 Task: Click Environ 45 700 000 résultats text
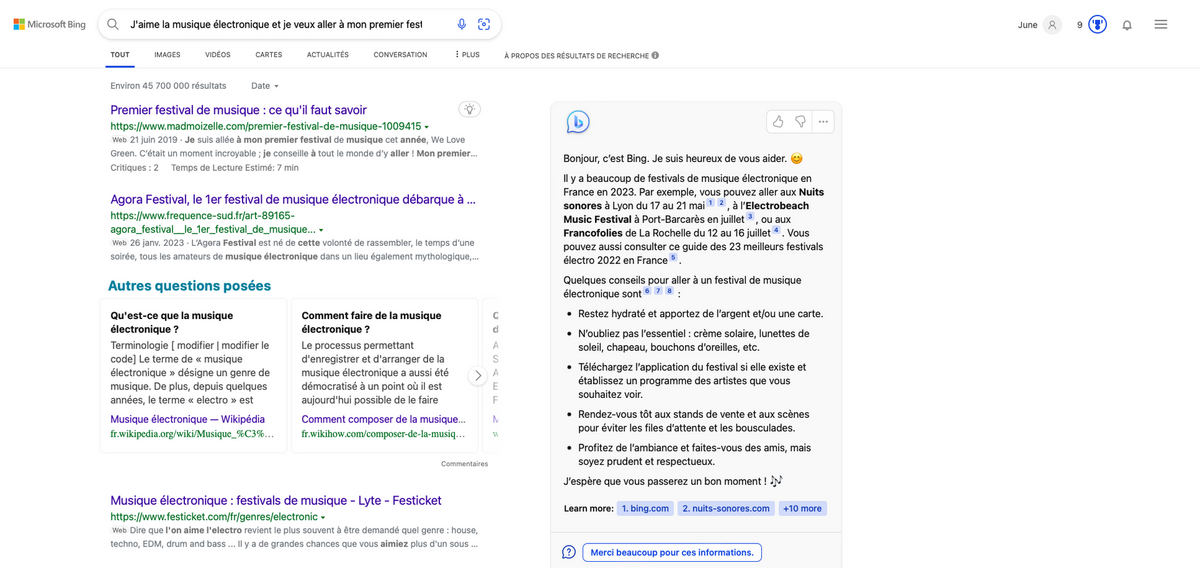(169, 86)
